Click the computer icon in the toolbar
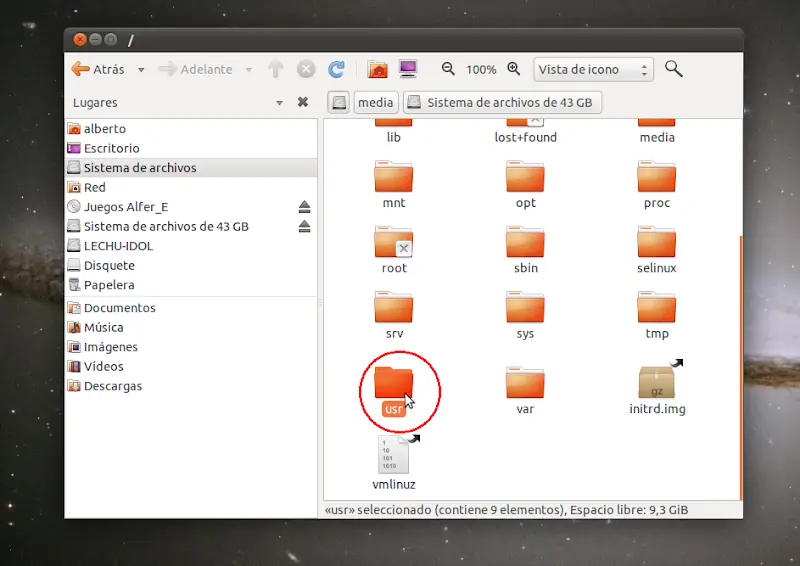The image size is (800, 566). (x=408, y=69)
